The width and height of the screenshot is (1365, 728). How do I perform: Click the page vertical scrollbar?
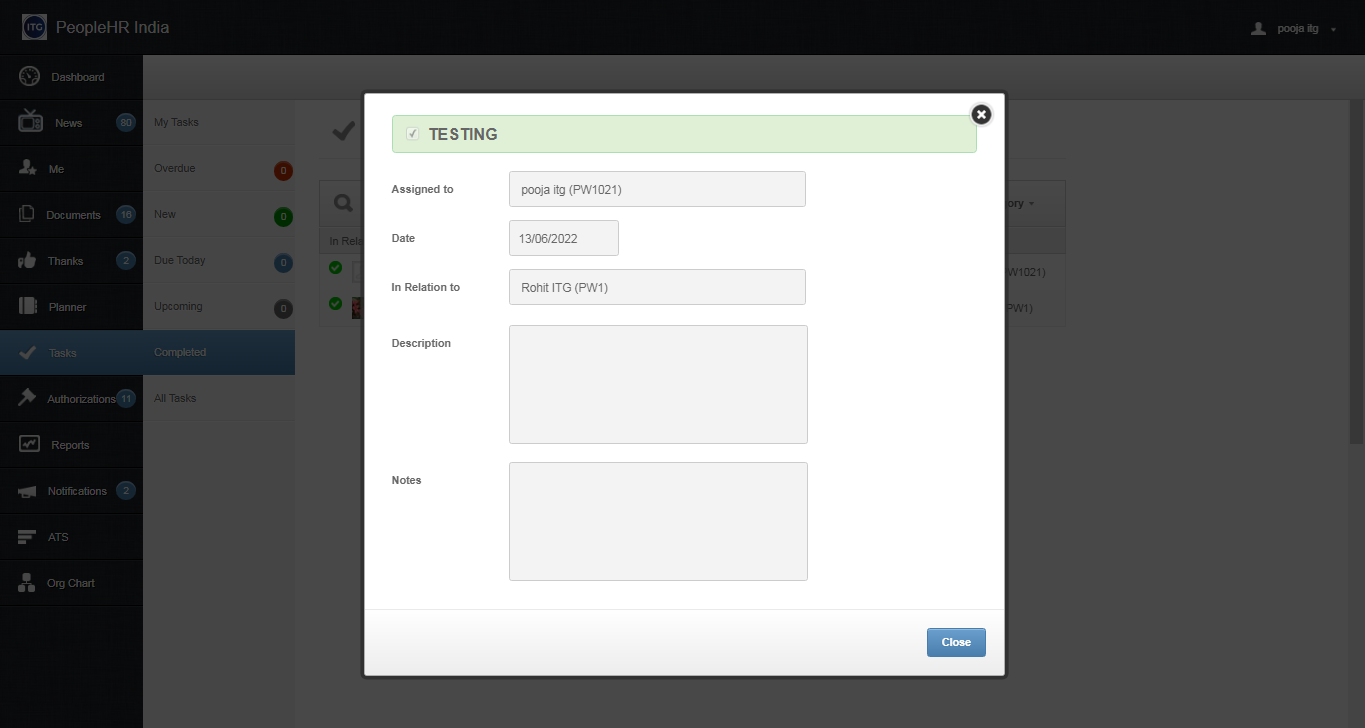click(1357, 272)
